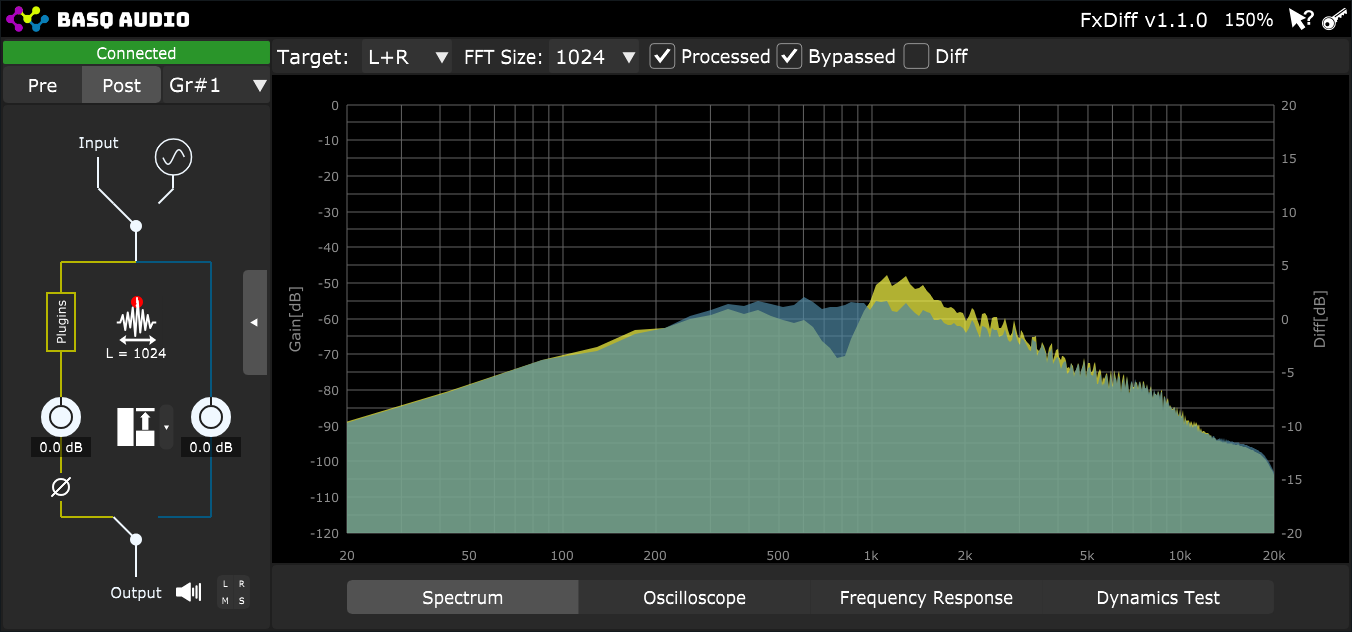Click the Plugins box in signal path
The image size is (1352, 632).
coord(61,322)
